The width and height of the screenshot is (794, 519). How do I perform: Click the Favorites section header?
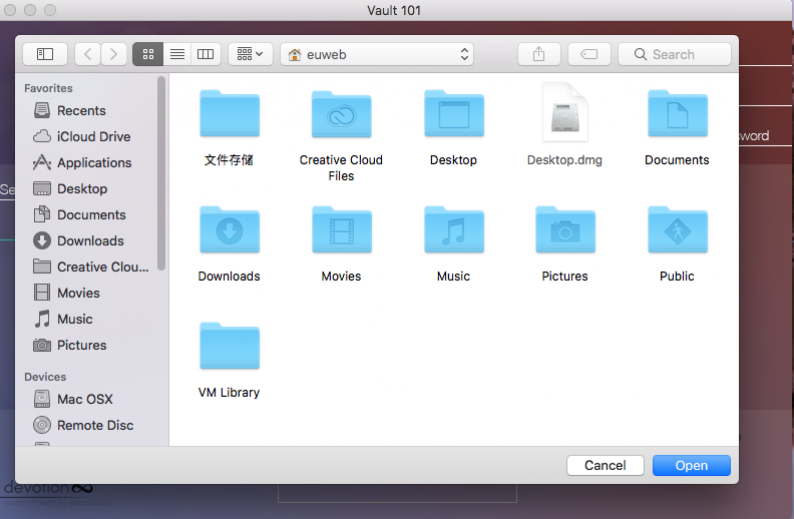[x=48, y=88]
